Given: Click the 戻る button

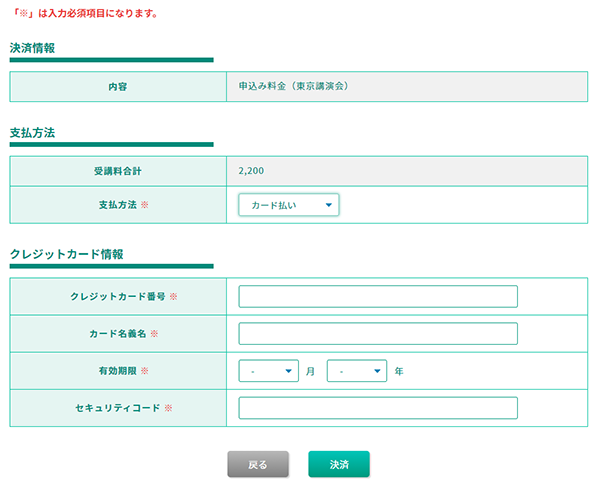Looking at the screenshot, I should [258, 464].
